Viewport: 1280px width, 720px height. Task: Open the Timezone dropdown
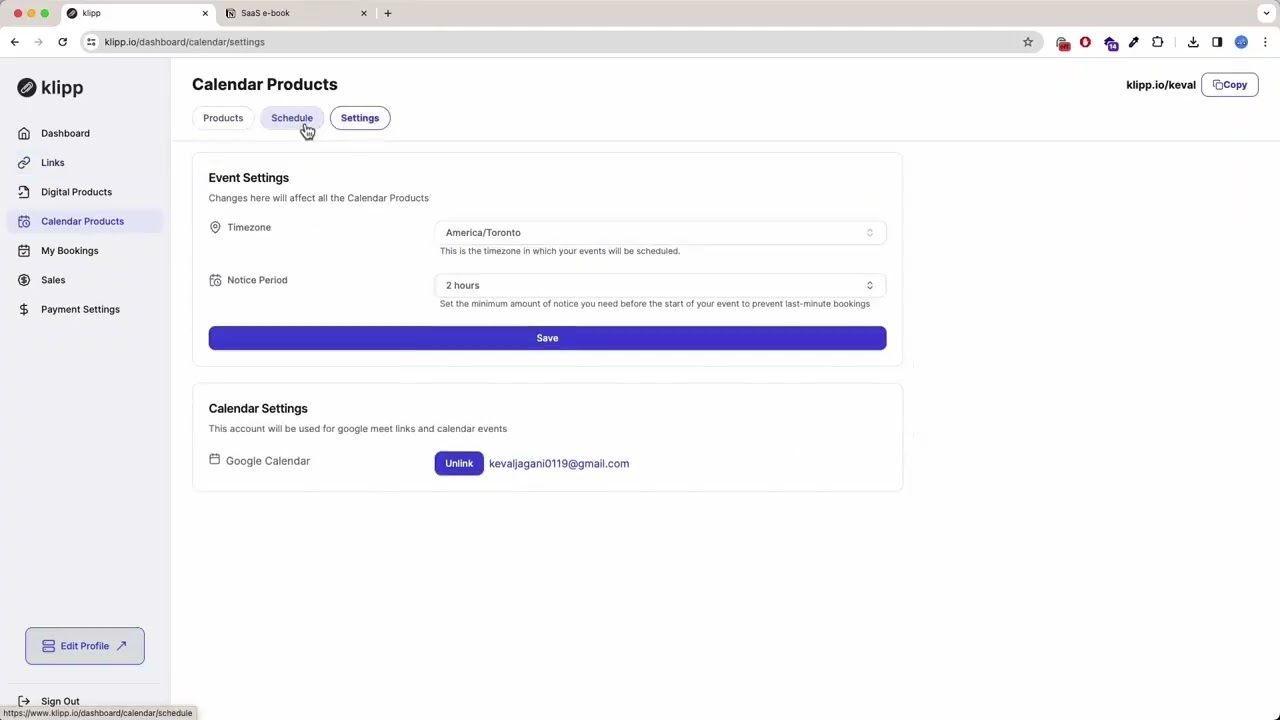tap(660, 232)
